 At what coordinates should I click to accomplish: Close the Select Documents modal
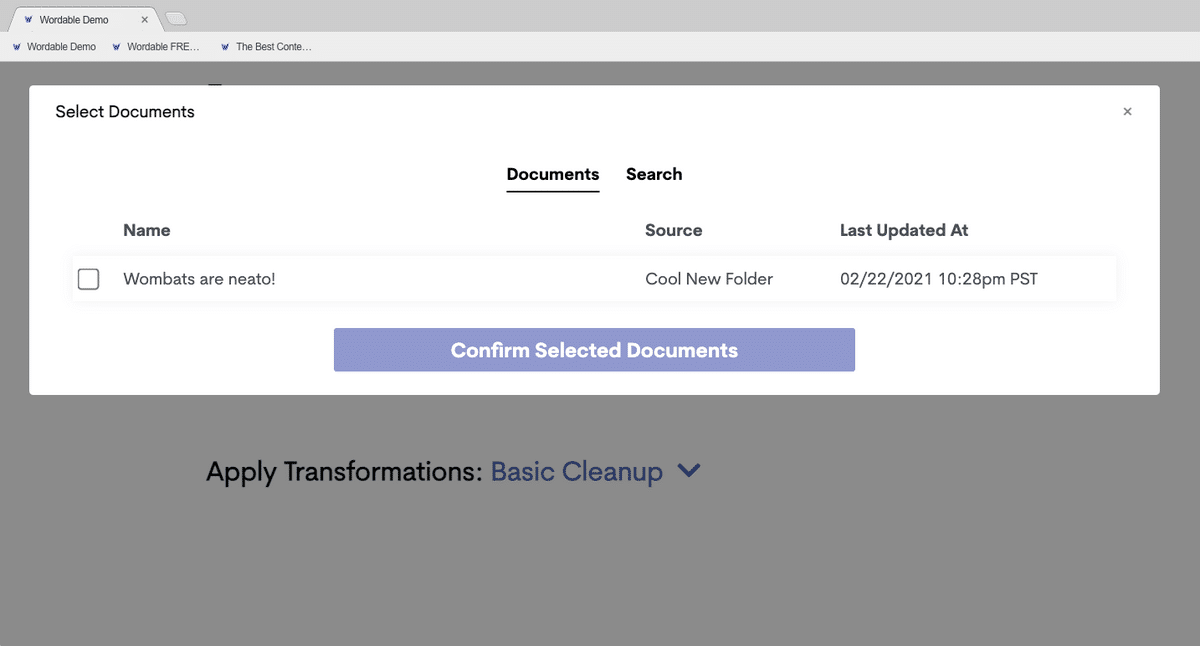1127,111
